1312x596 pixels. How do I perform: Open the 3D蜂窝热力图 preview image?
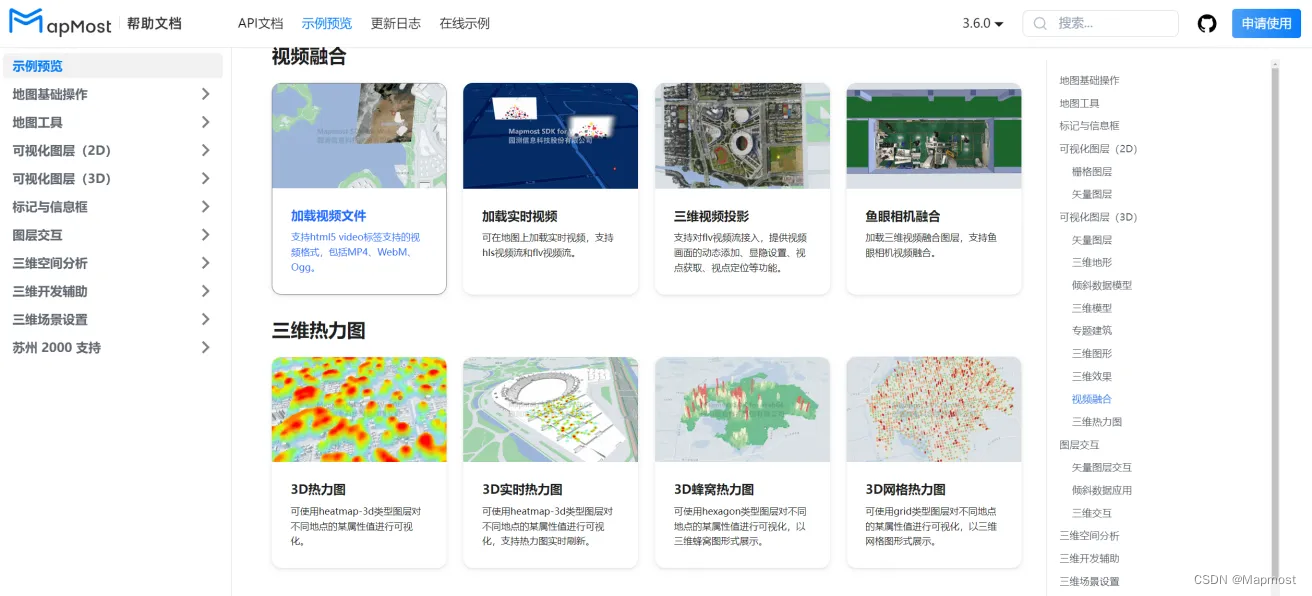click(742, 409)
